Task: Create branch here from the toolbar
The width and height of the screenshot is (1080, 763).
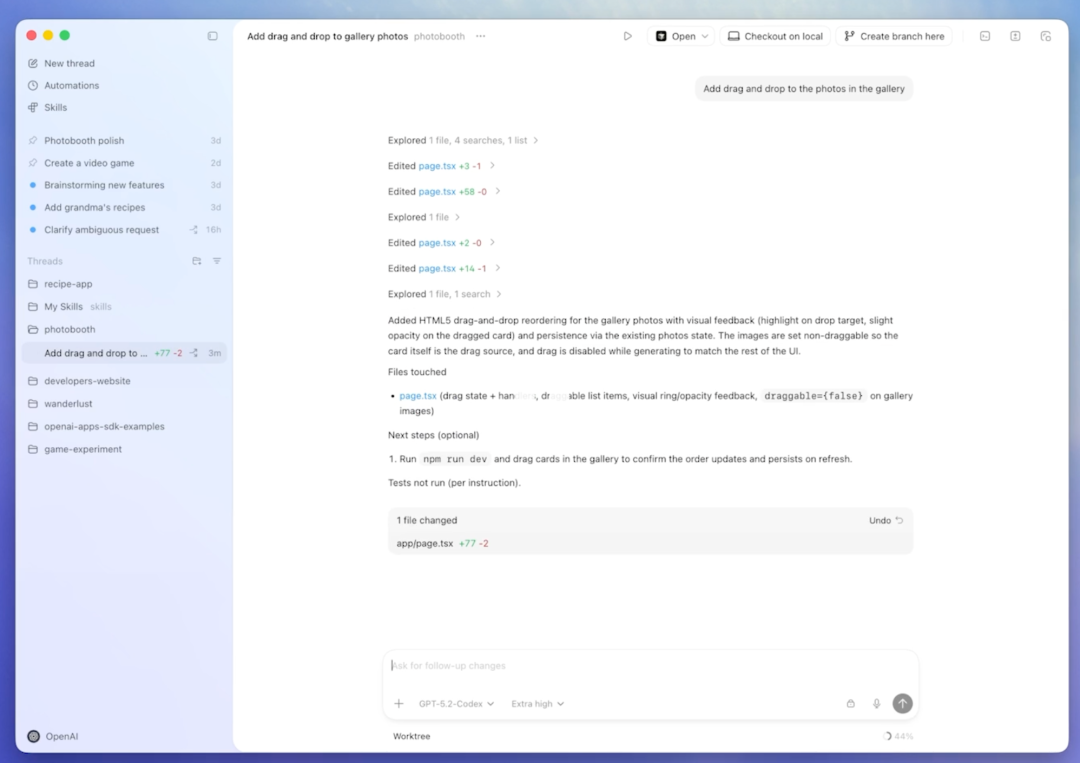Action: tap(894, 35)
